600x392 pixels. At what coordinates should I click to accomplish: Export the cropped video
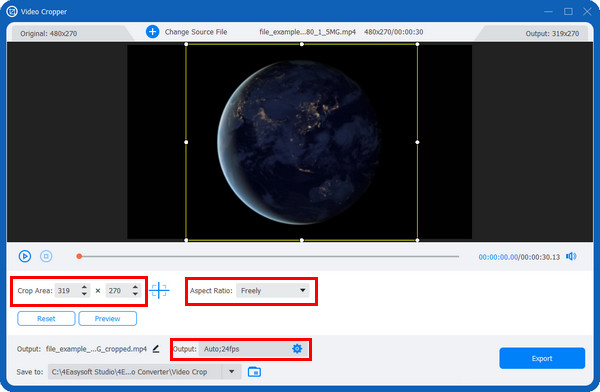pos(542,358)
